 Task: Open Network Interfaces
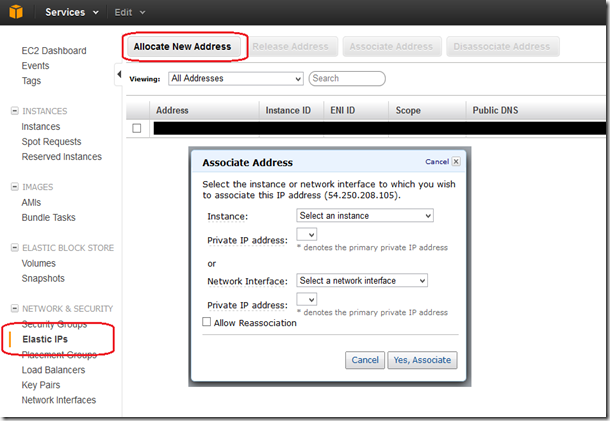coord(59,400)
